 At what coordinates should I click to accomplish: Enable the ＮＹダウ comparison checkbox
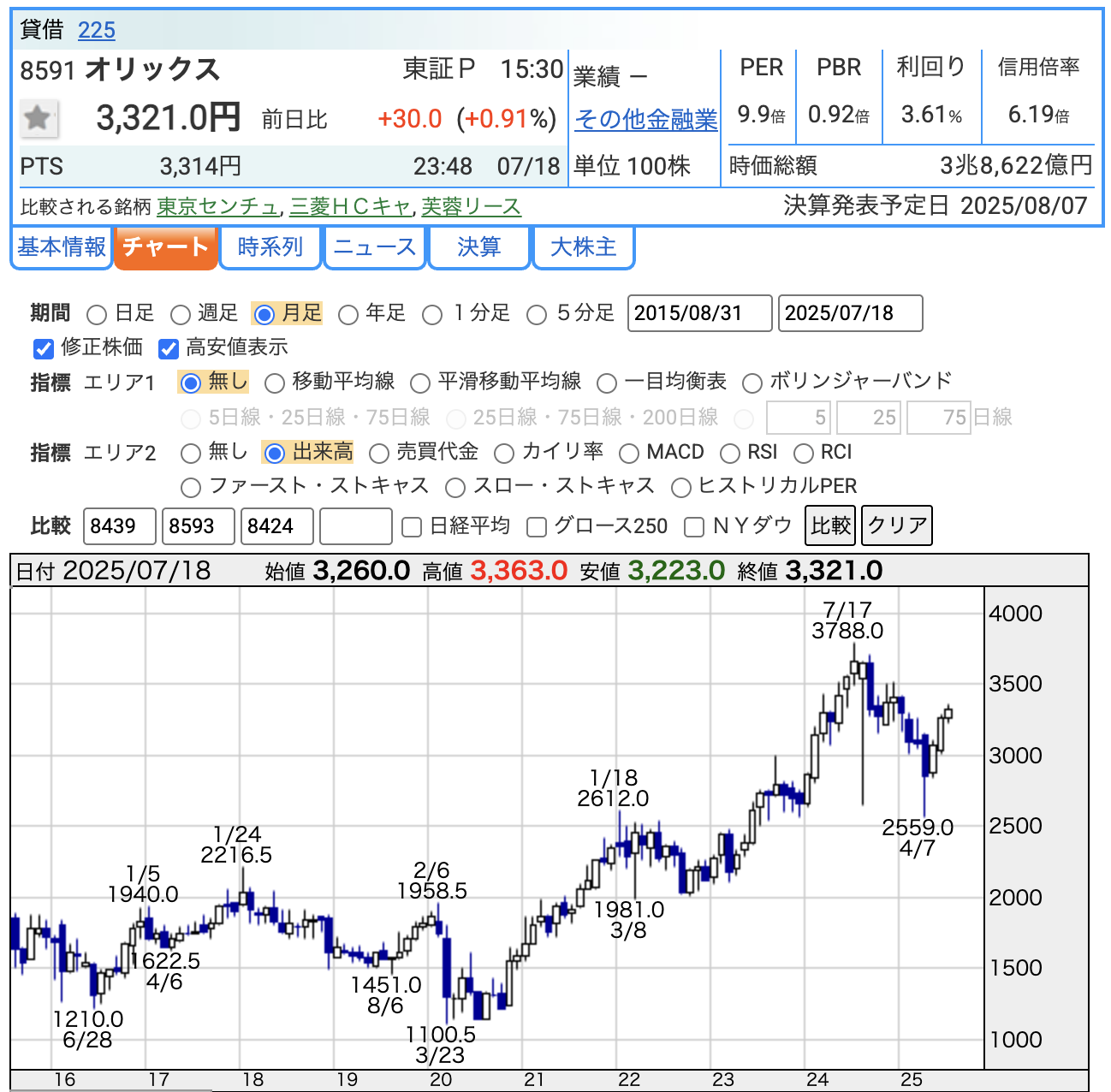pyautogui.click(x=694, y=527)
